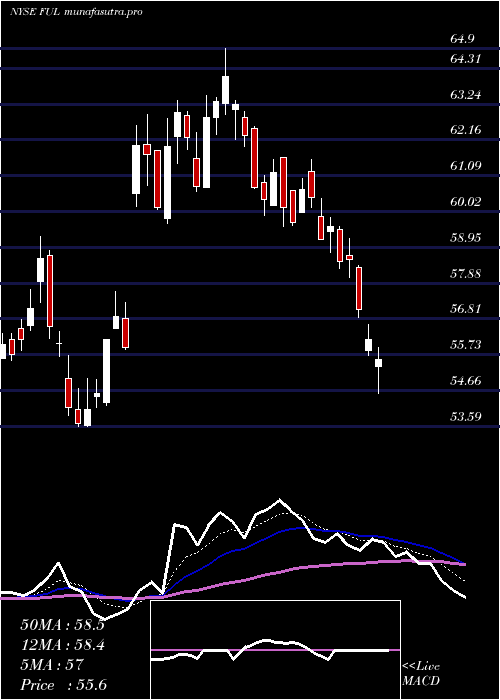This screenshot has height=700, width=500.
Task: Click the <<Live MACD label
Action: point(421,674)
